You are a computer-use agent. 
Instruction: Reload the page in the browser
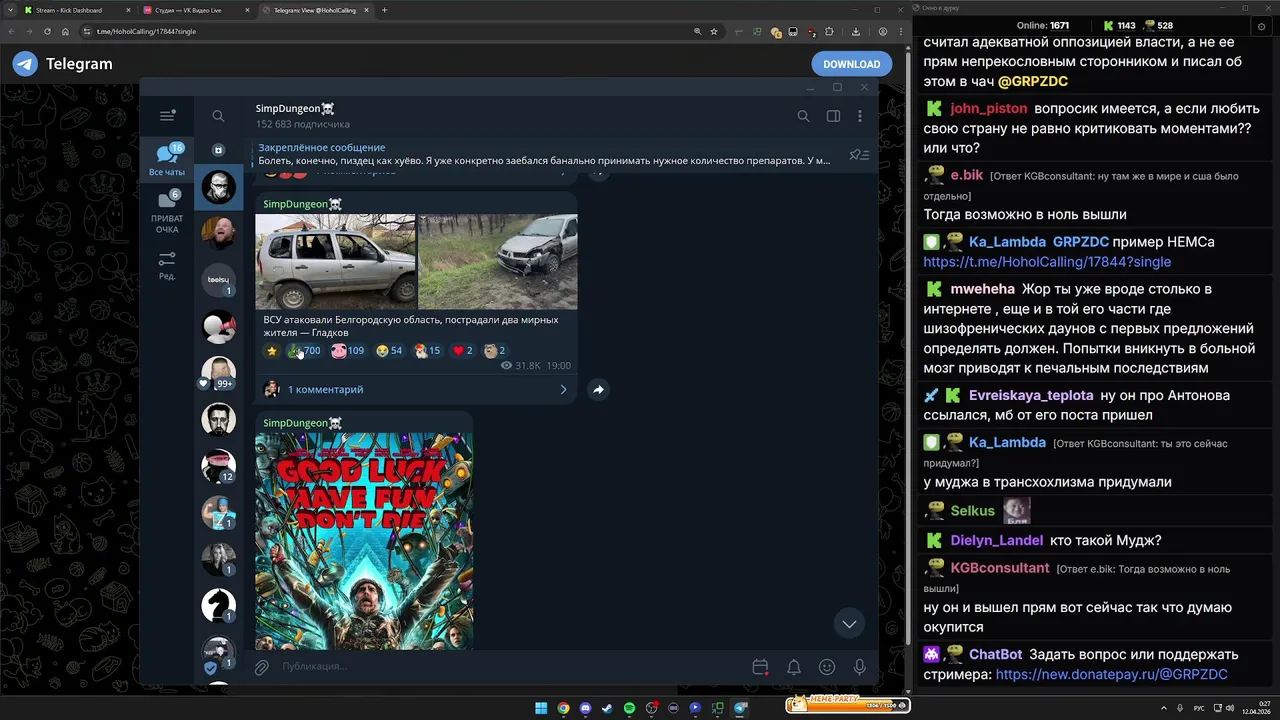tap(46, 31)
